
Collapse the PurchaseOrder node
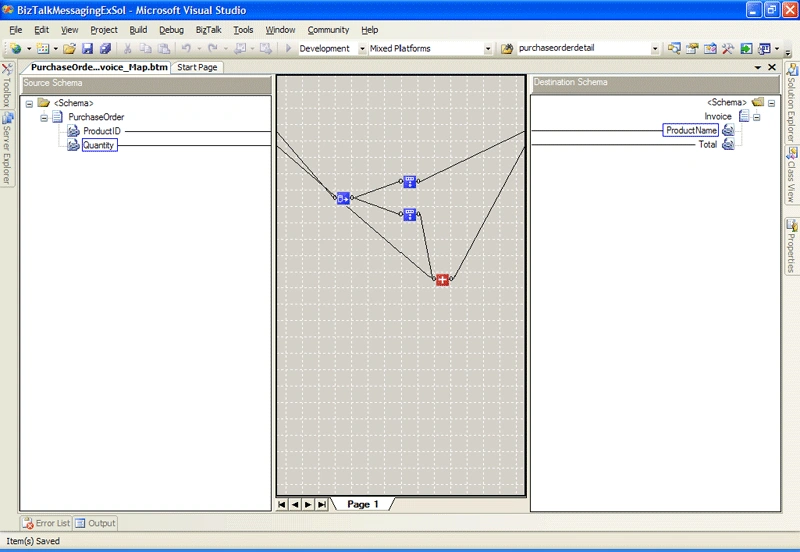(44, 118)
